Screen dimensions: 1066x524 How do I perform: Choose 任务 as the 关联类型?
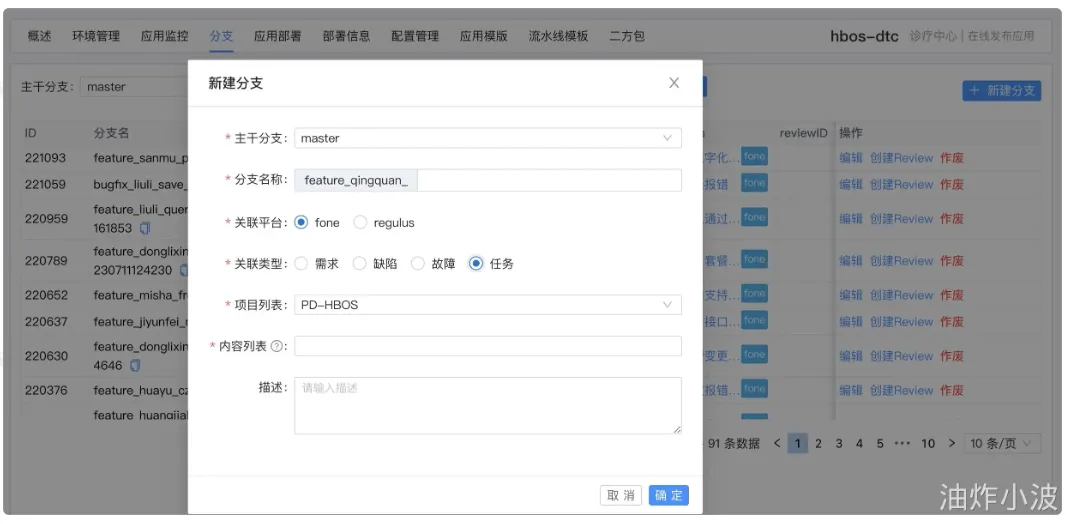tap(476, 264)
